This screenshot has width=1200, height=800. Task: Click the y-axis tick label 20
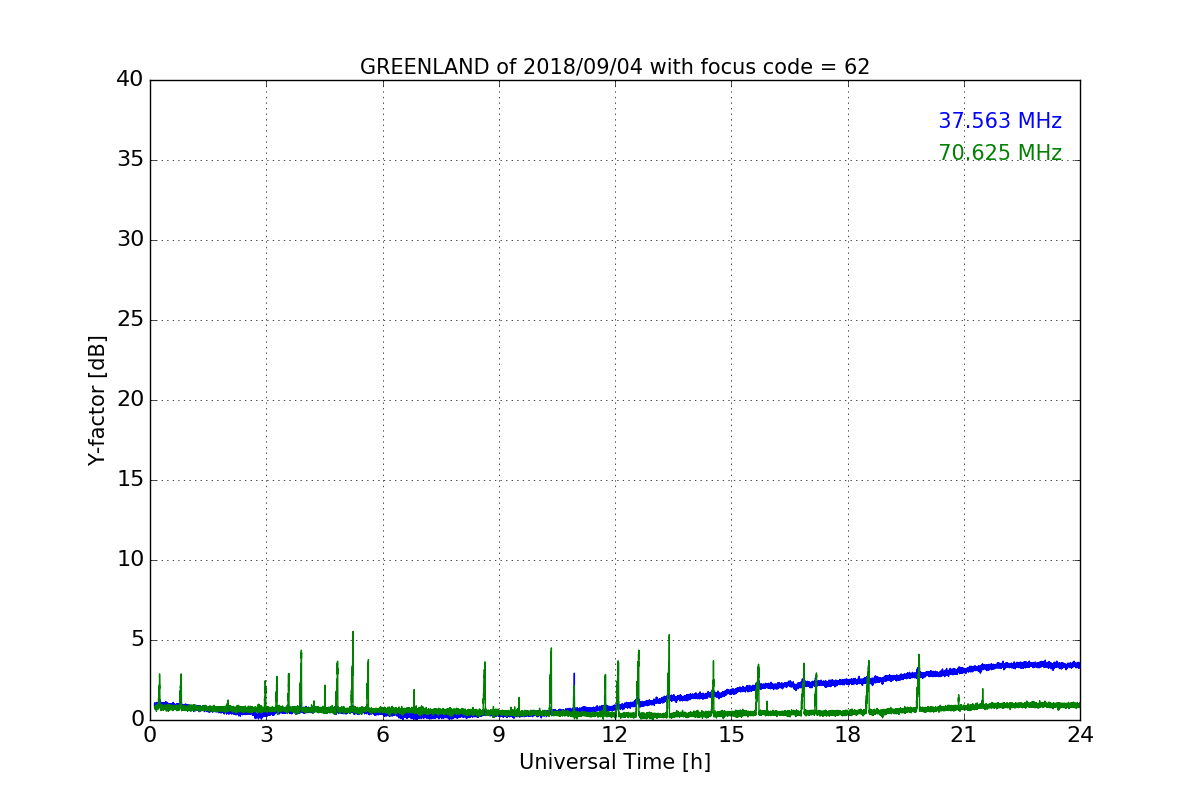pyautogui.click(x=130, y=400)
